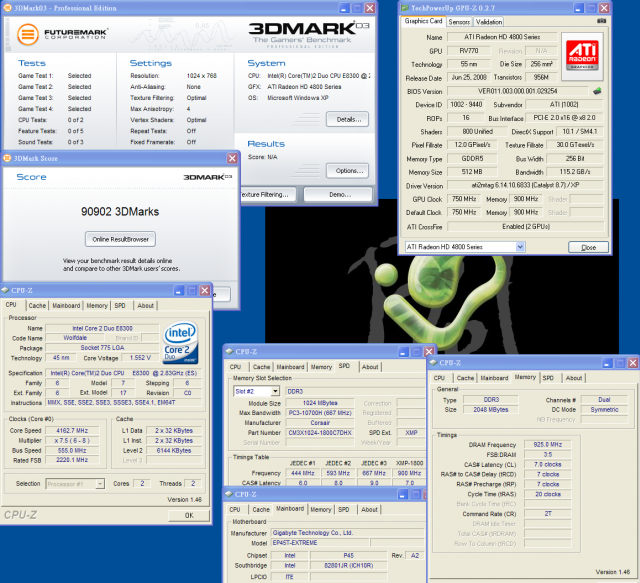The width and height of the screenshot is (640, 583).
Task: Click the Details... button in 3DMark03
Action: click(348, 119)
